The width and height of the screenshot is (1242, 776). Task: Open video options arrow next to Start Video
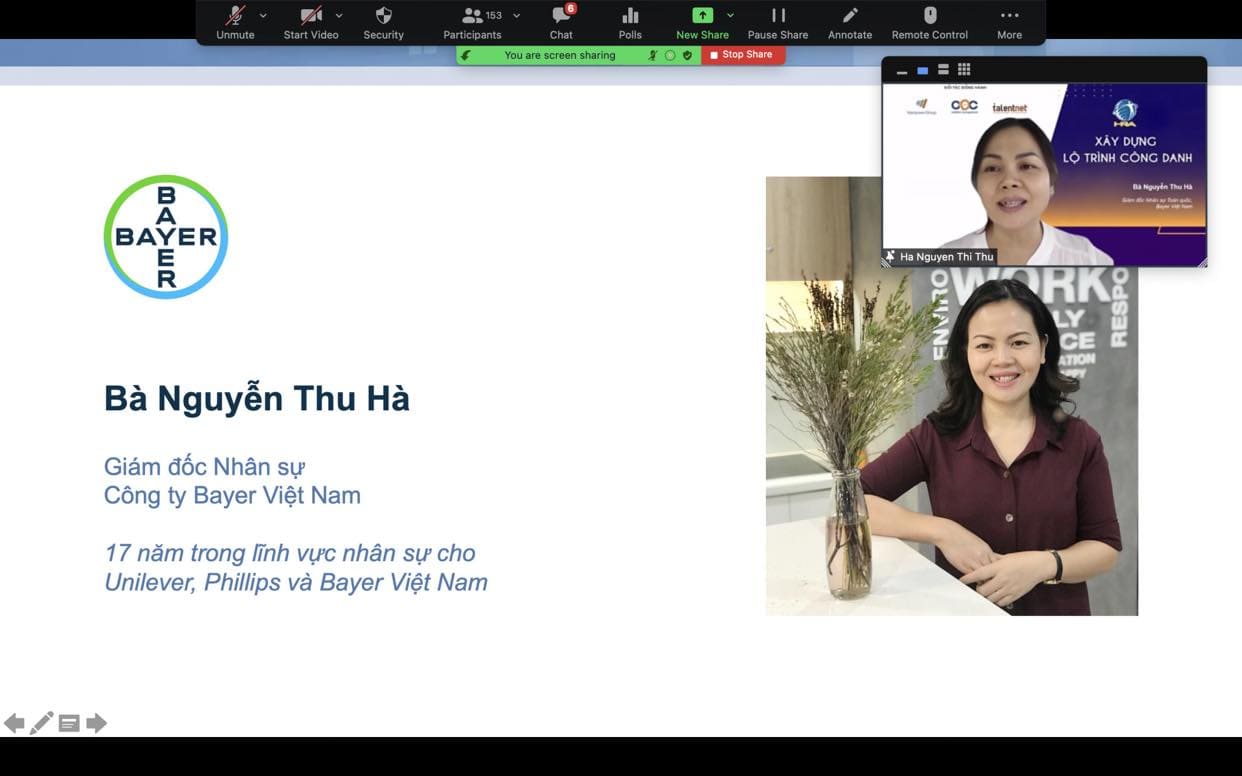(339, 16)
